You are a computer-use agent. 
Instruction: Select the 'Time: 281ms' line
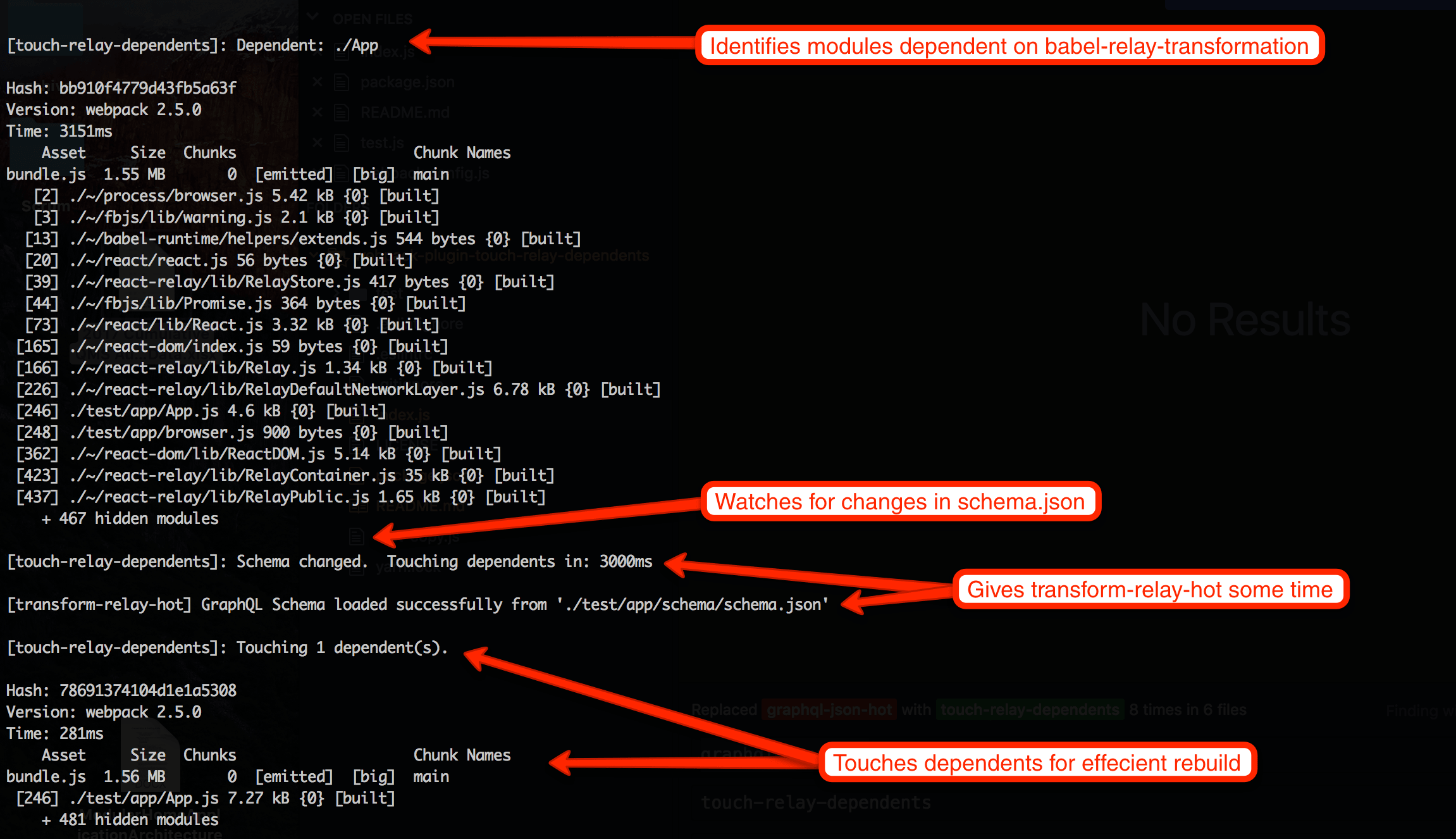tap(55, 733)
